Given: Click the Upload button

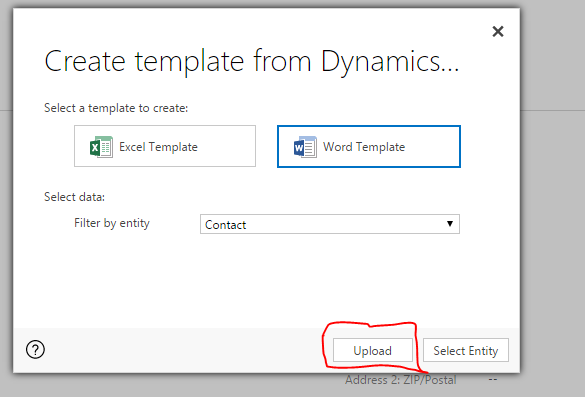Looking at the screenshot, I should coord(373,350).
